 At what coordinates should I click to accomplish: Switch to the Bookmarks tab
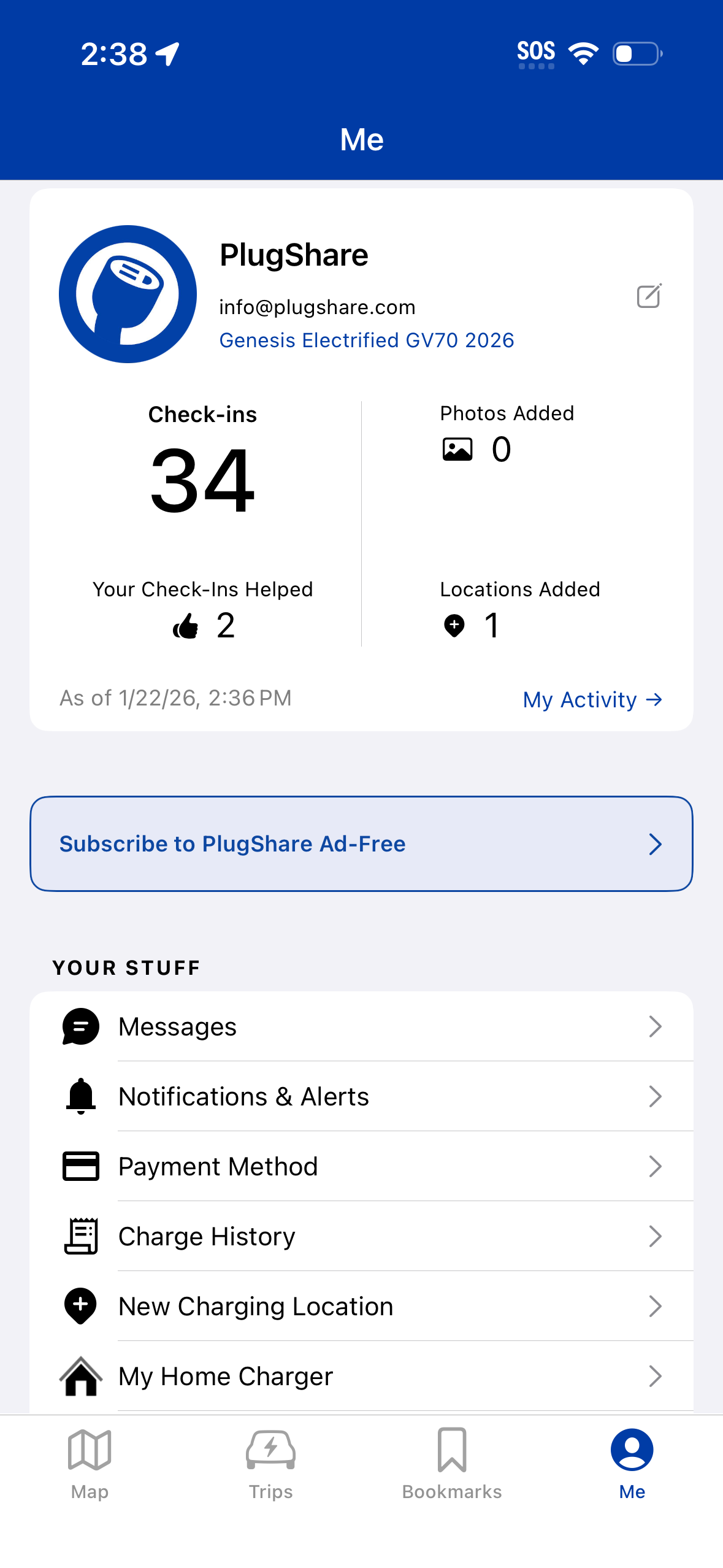[452, 1463]
